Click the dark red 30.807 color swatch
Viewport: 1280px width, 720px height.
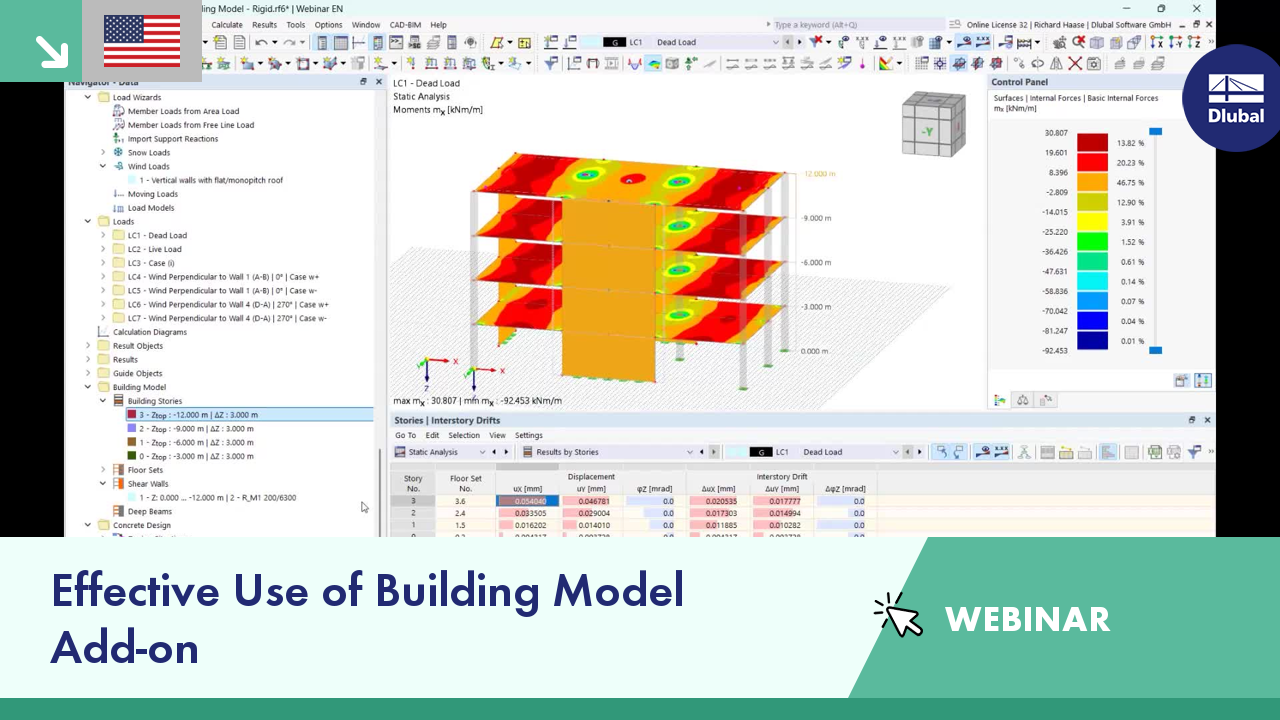1092,142
